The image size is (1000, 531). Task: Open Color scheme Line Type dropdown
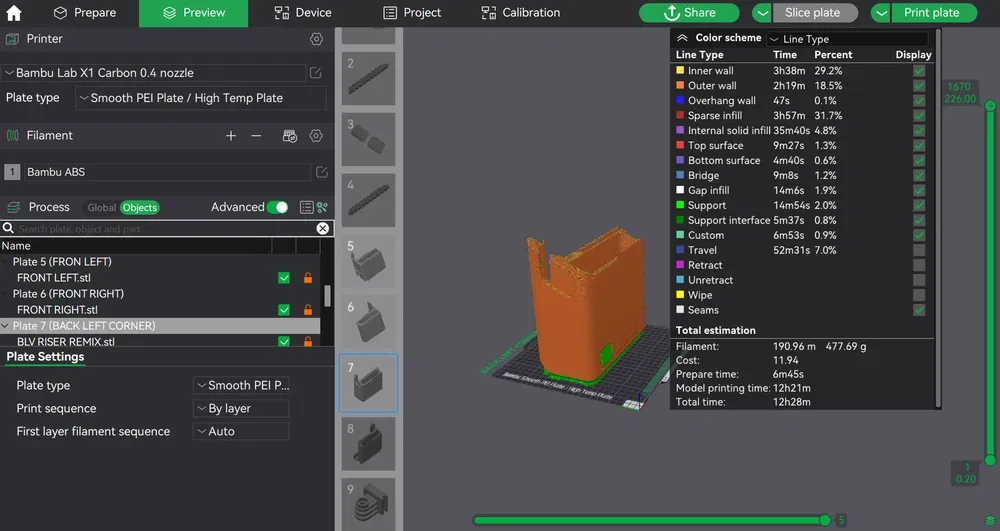pyautogui.click(x=848, y=39)
